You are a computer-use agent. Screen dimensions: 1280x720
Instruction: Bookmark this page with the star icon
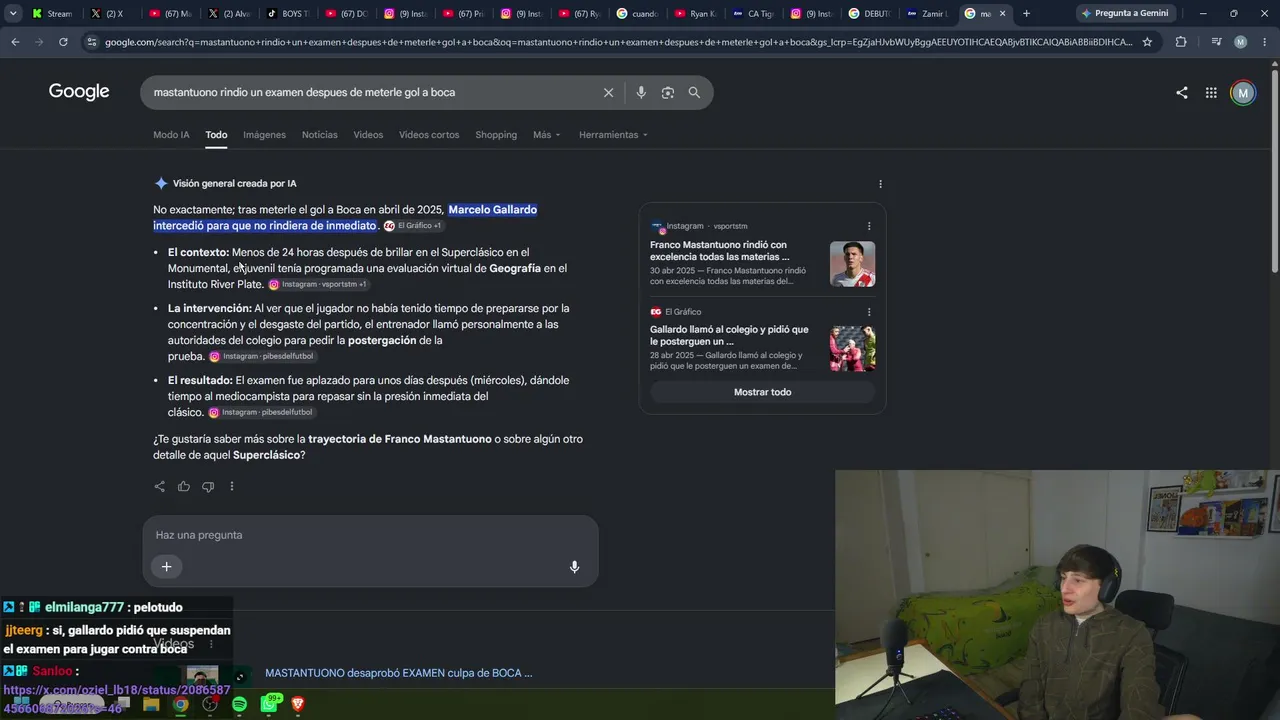(x=1147, y=42)
